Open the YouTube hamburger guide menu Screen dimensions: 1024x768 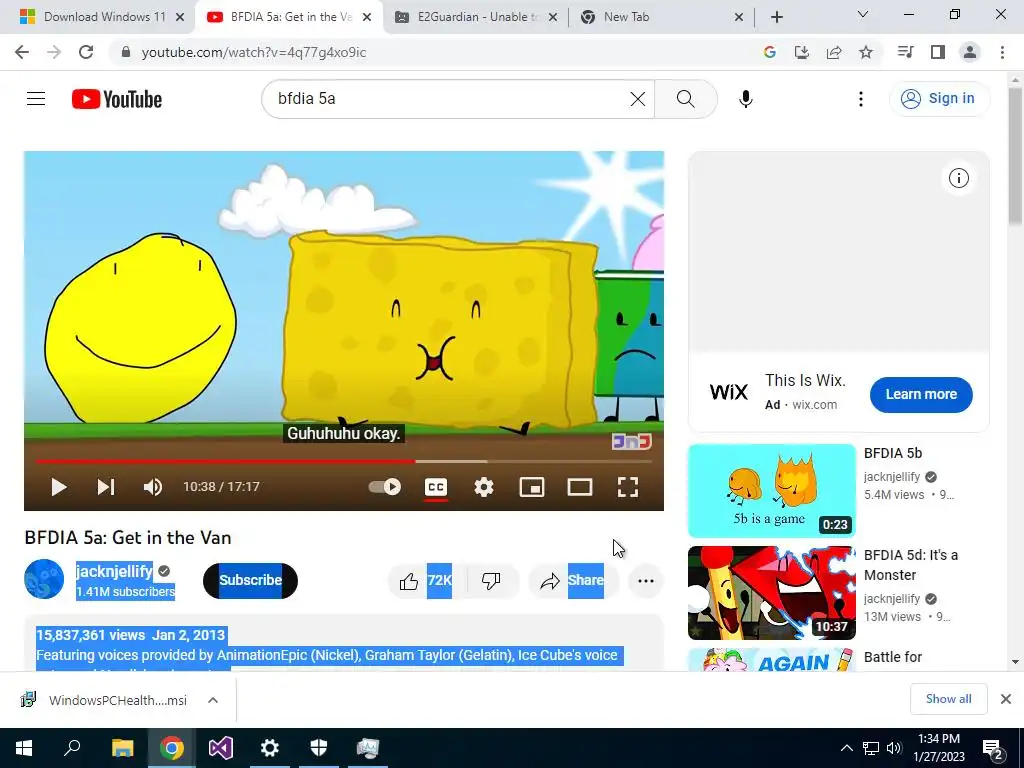[36, 99]
